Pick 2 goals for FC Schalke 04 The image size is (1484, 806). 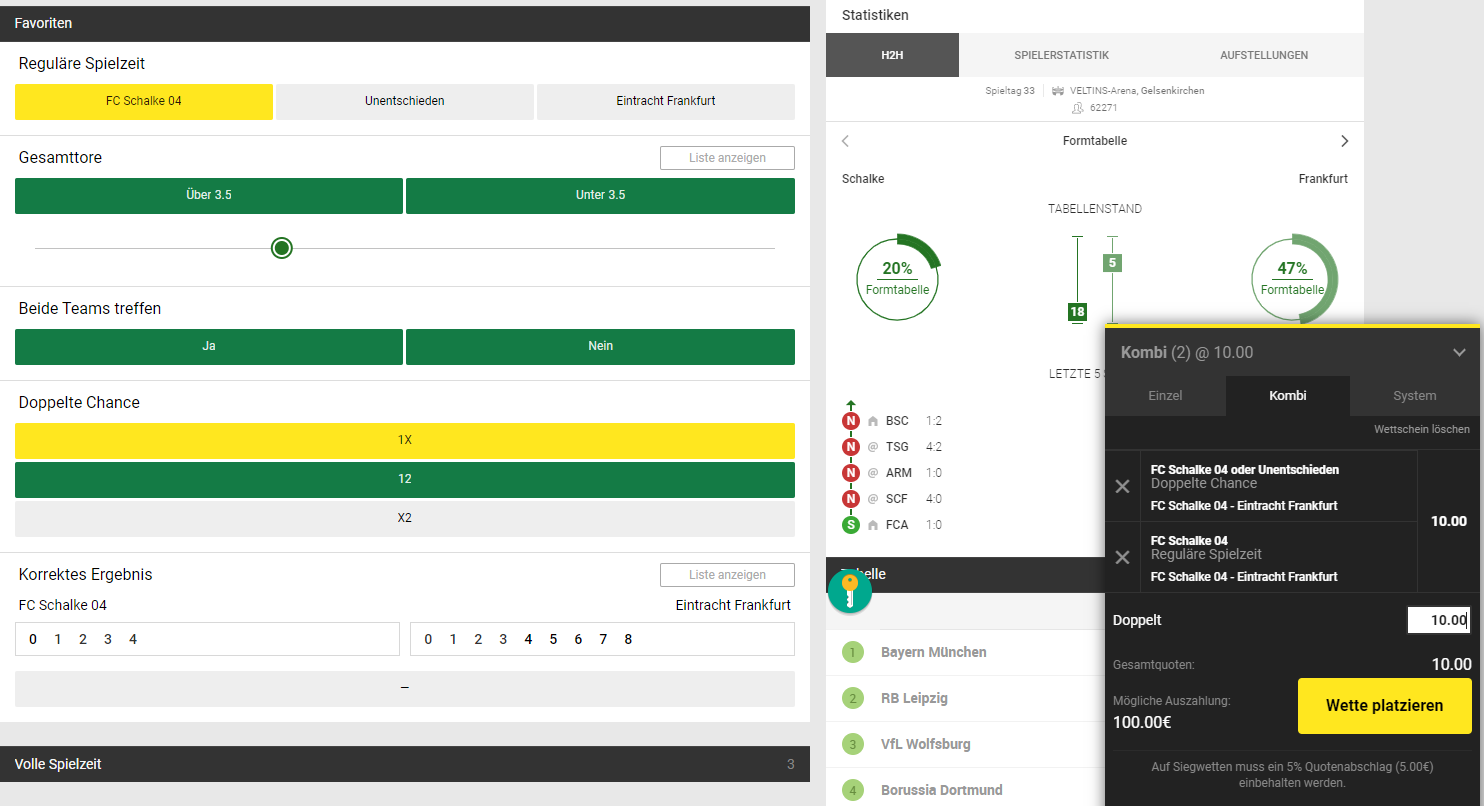pos(83,639)
